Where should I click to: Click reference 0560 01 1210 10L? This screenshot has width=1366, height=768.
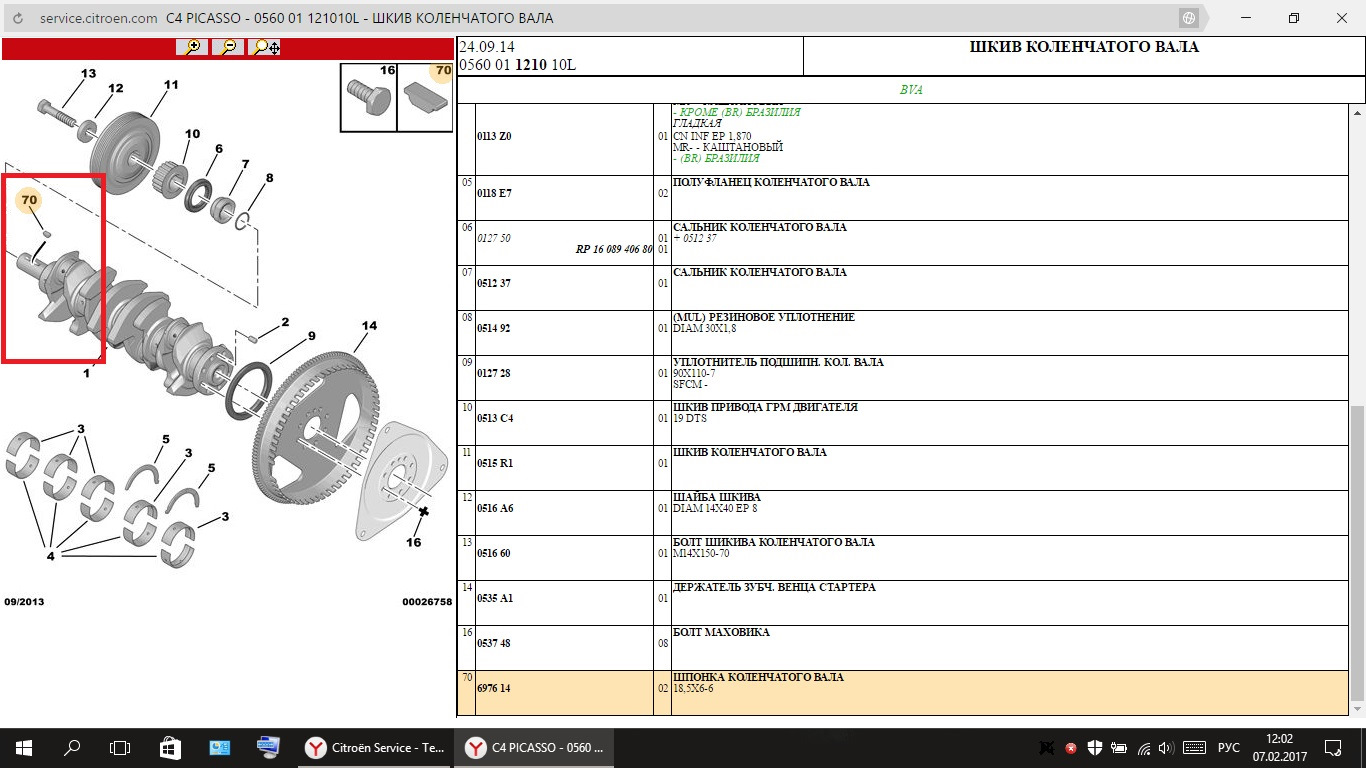click(518, 65)
